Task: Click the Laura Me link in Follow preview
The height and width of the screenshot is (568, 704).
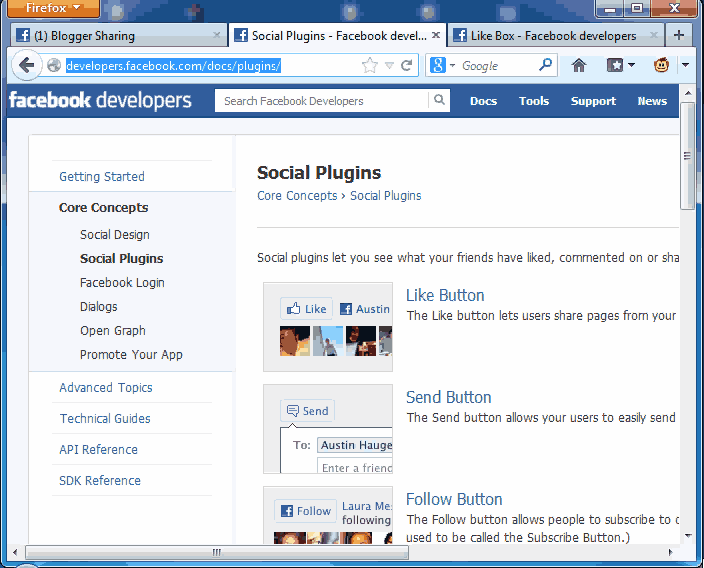Action: [x=366, y=506]
